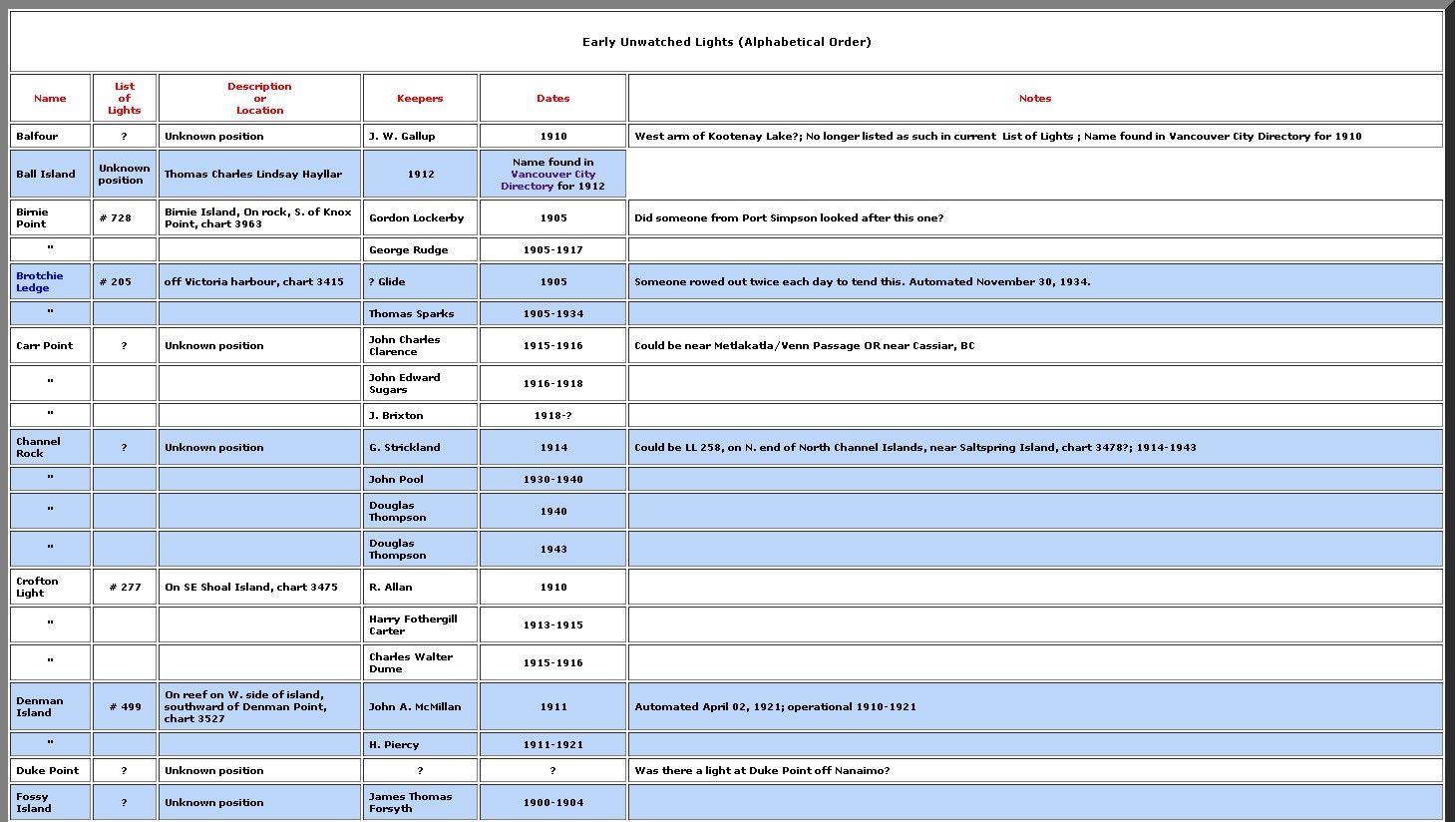Select the 'West arm of Kootenay Lake?' note
Viewport: 1456px width, 822px height.
click(x=1035, y=136)
